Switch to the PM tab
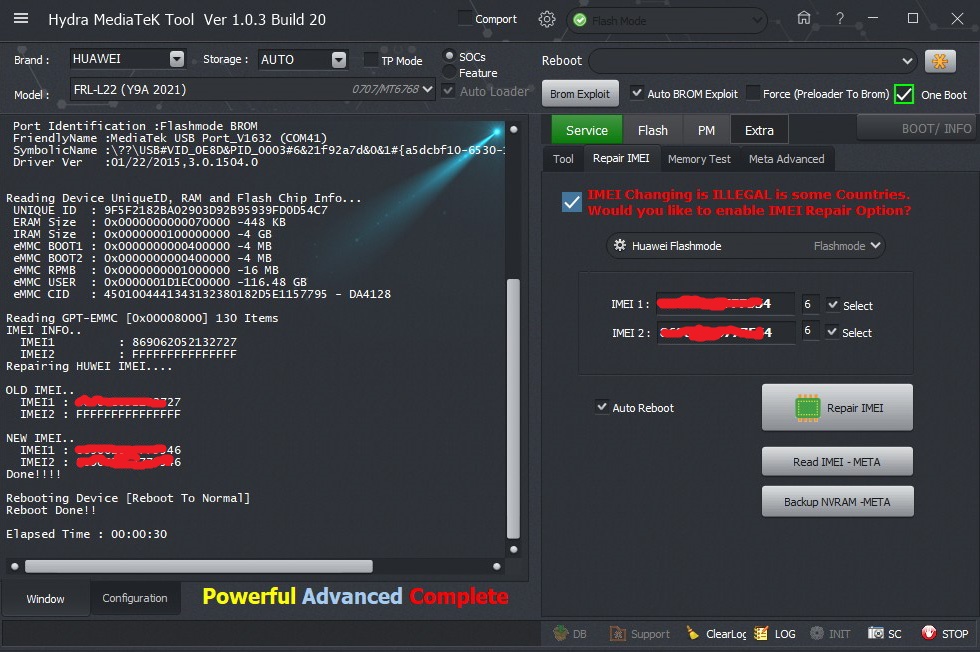This screenshot has height=652, width=980. [706, 130]
